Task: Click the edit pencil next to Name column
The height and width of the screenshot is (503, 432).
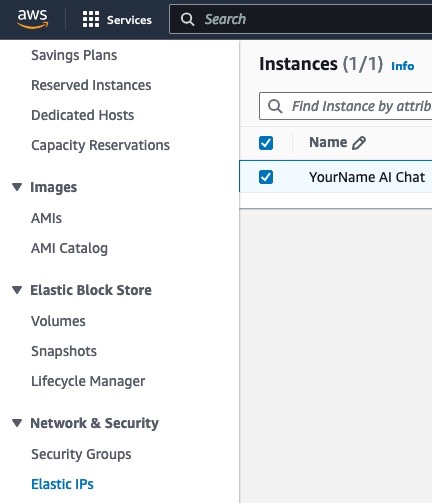Action: [359, 143]
